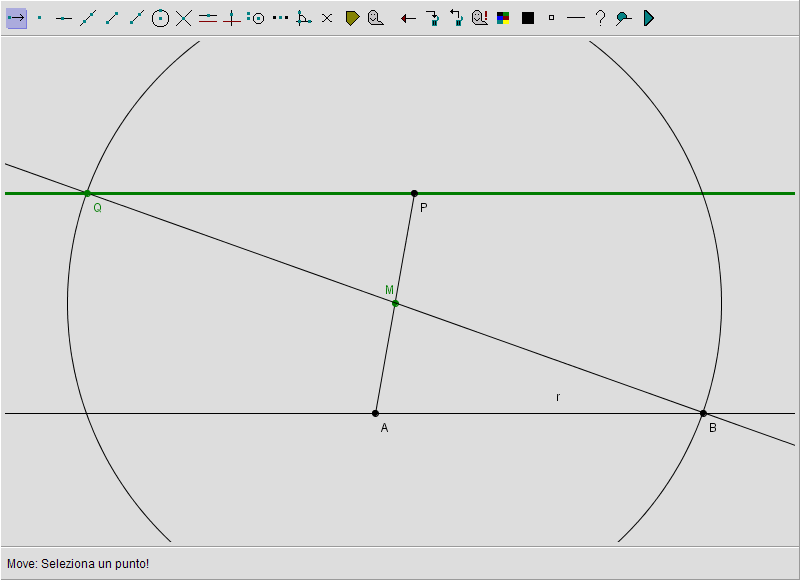
Task: Click the ghost Hide object tool
Action: point(376,18)
